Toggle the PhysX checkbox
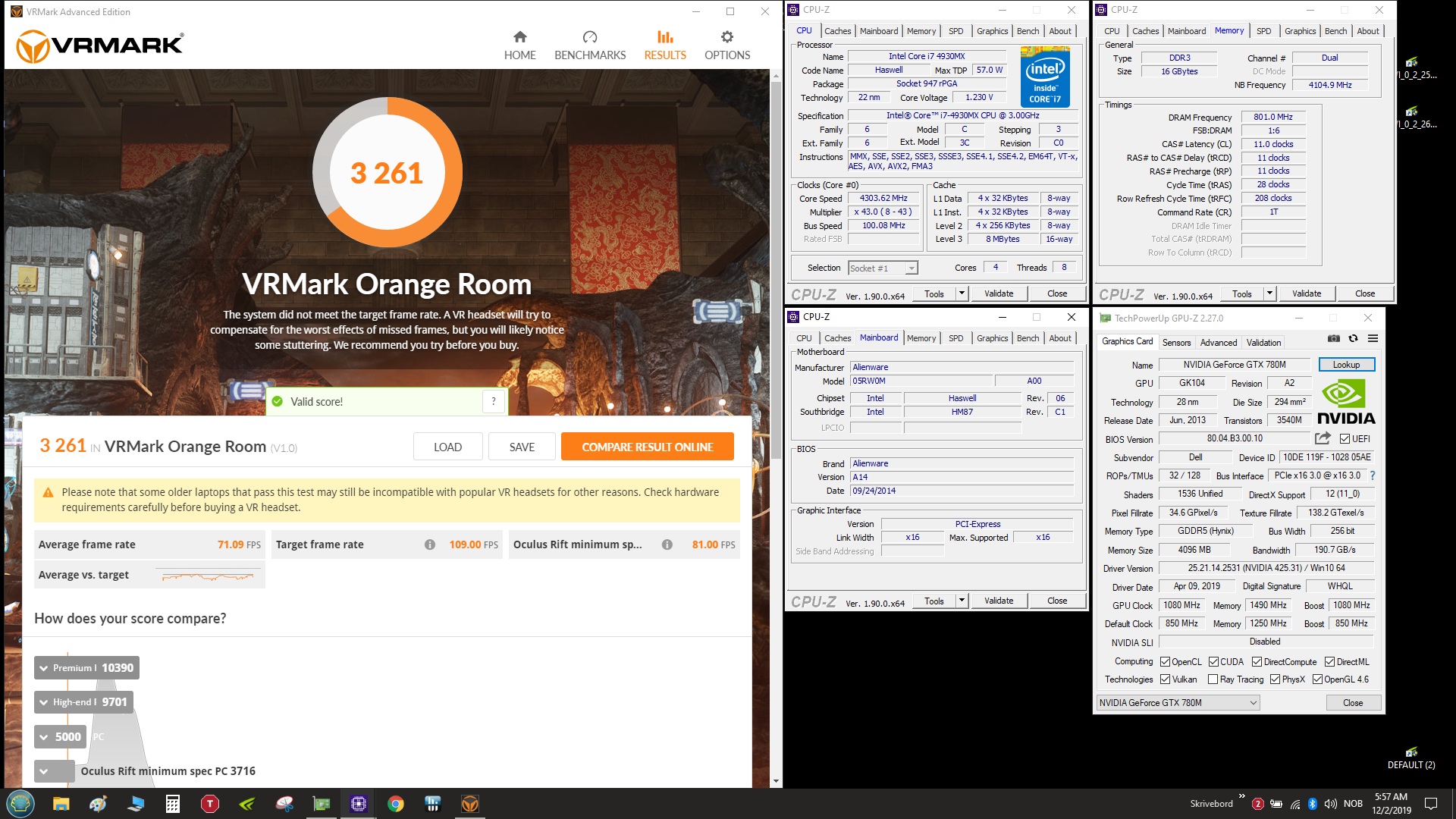 tap(1276, 679)
